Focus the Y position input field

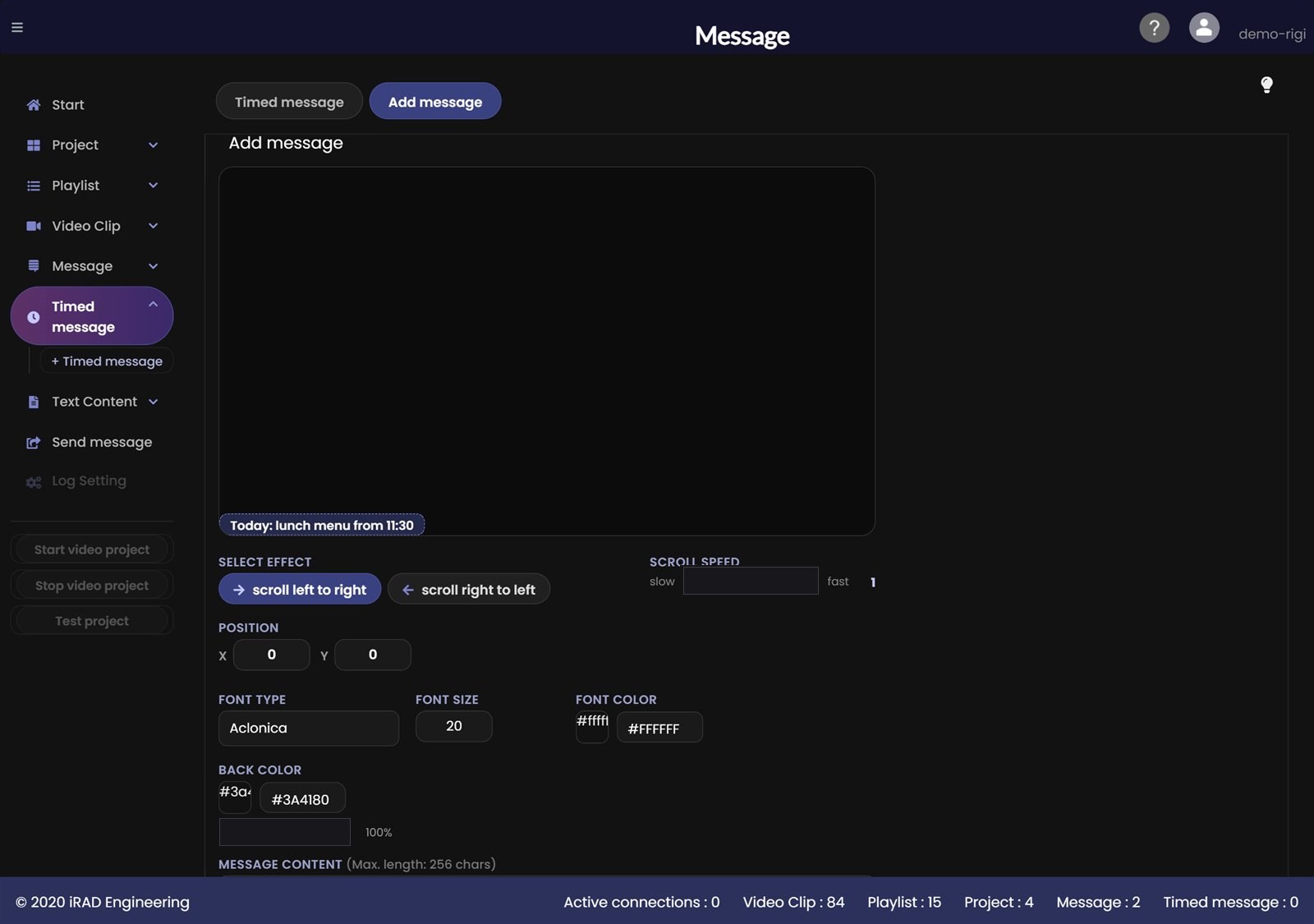click(x=373, y=655)
